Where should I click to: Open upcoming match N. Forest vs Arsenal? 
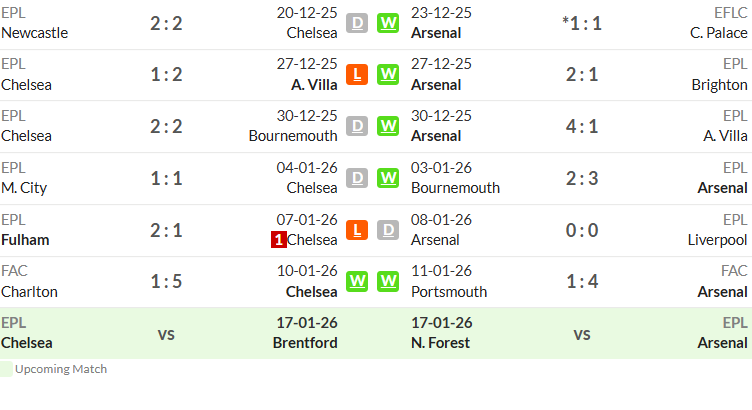click(579, 333)
